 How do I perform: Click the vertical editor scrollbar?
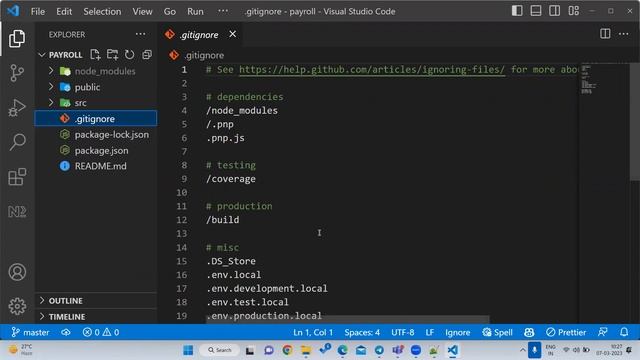(635, 121)
